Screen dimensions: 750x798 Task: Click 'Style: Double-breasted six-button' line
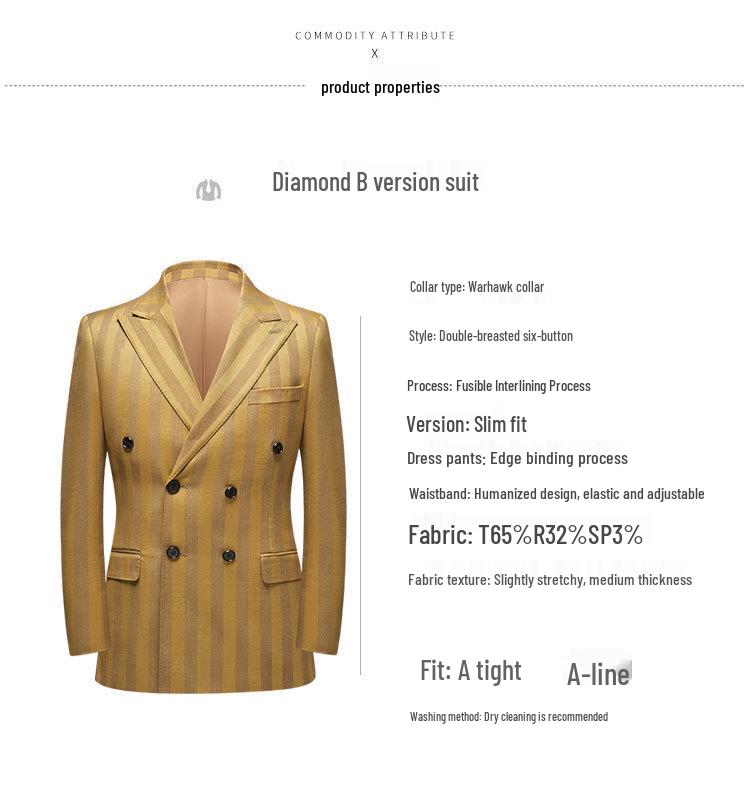click(491, 336)
